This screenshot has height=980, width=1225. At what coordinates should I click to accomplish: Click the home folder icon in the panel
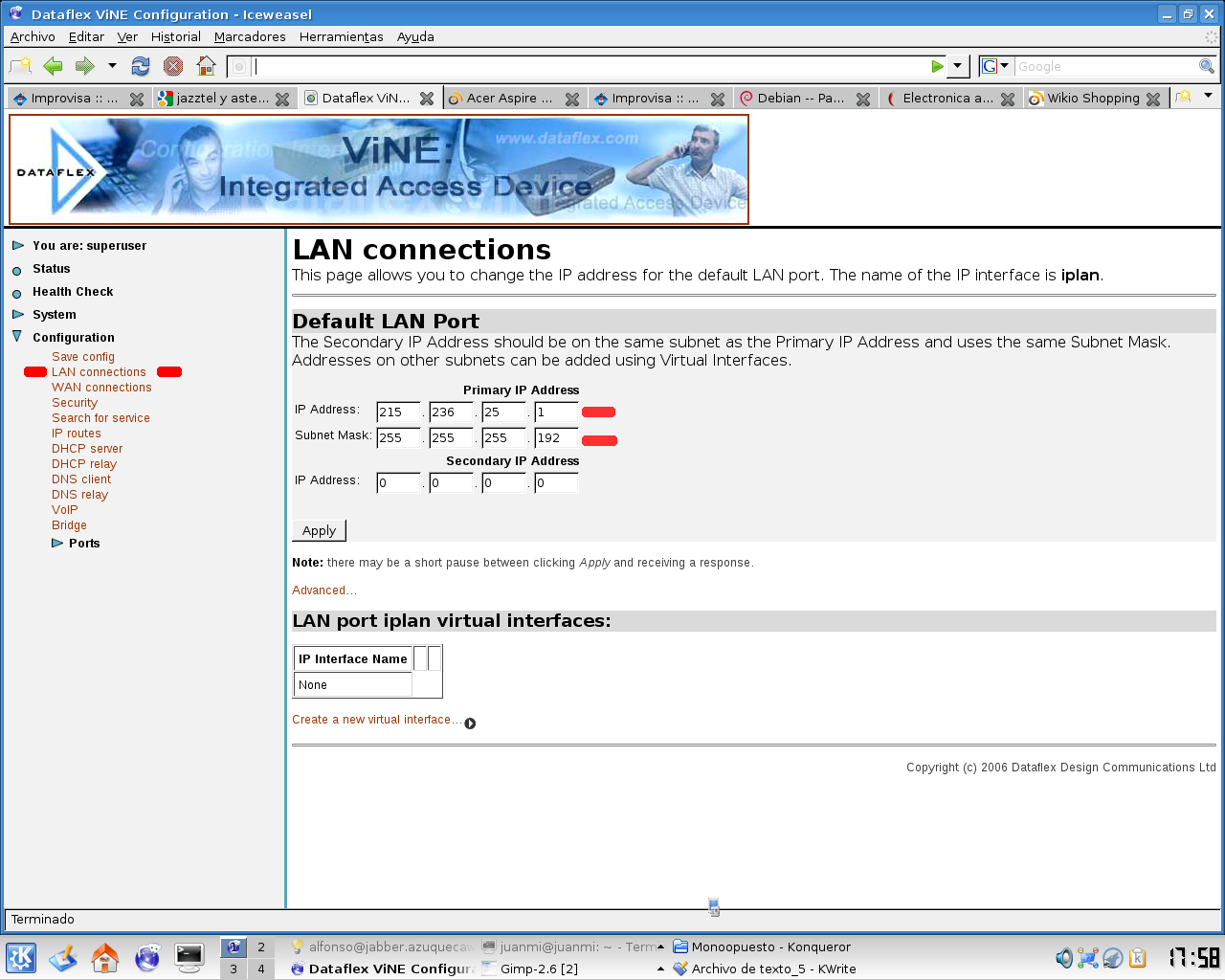[x=105, y=957]
